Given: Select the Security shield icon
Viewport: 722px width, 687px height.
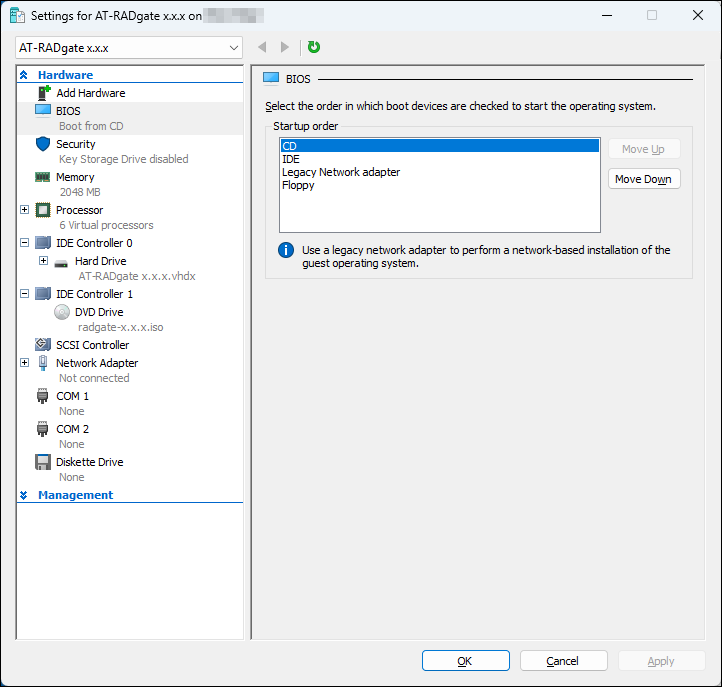Looking at the screenshot, I should 43,144.
